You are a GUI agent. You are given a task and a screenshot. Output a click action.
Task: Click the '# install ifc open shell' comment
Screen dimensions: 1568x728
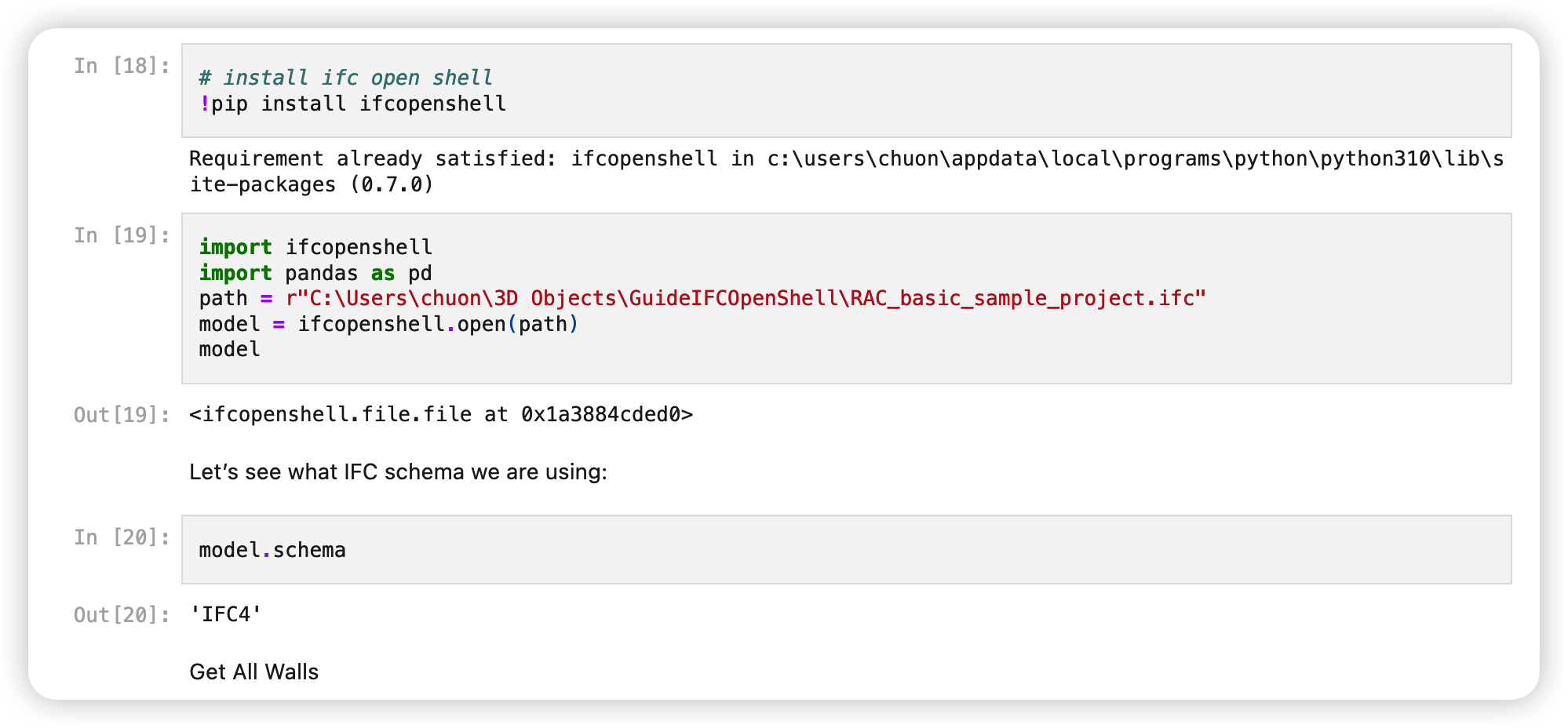pos(345,78)
